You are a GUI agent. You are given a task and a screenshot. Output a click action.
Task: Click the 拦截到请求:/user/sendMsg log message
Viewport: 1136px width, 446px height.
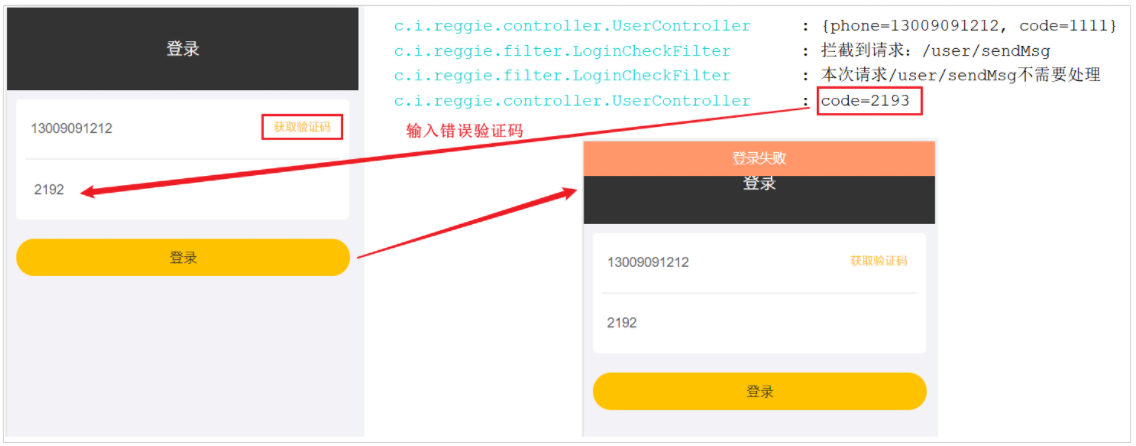coord(935,51)
